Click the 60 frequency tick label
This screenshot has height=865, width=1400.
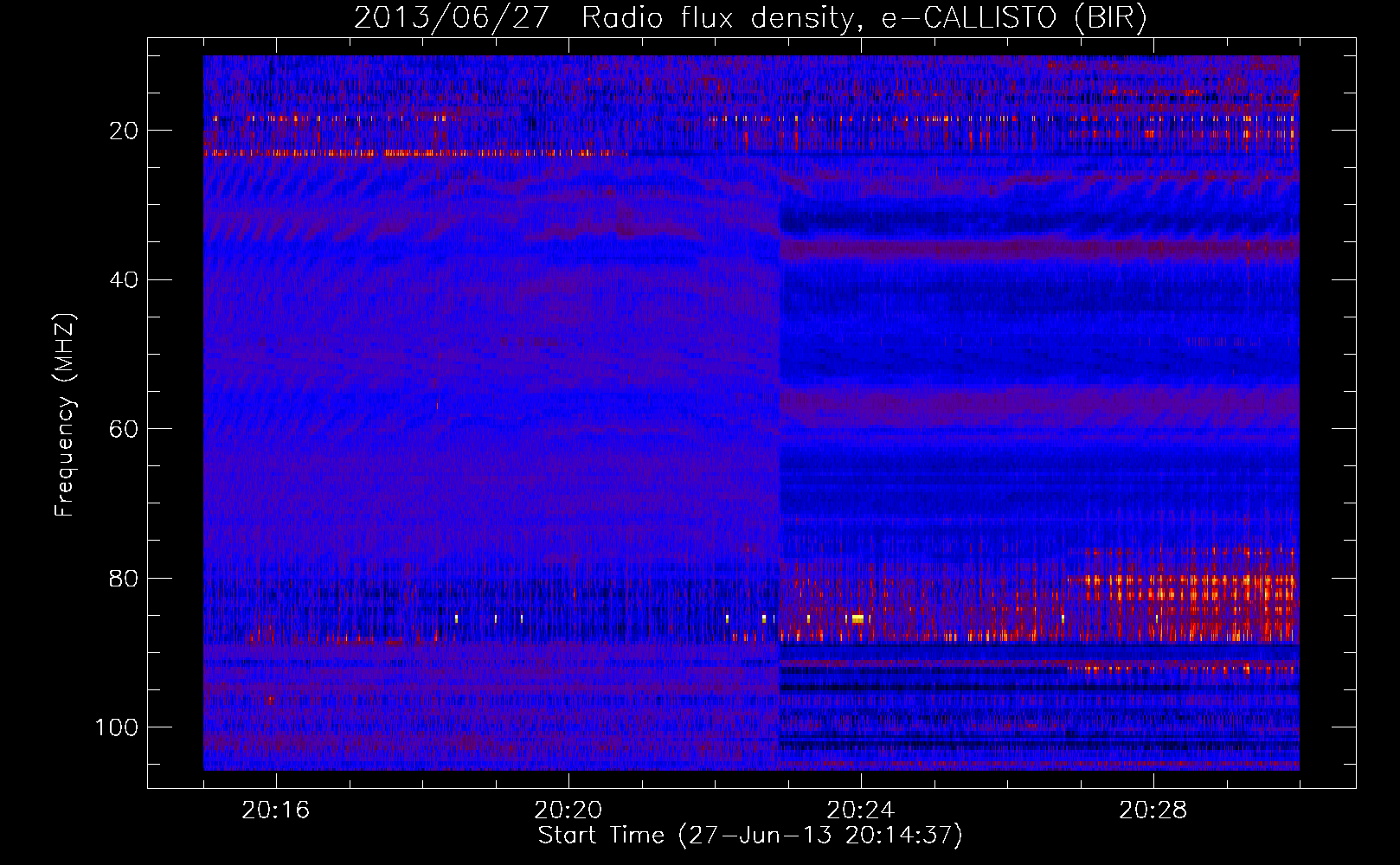[125, 429]
